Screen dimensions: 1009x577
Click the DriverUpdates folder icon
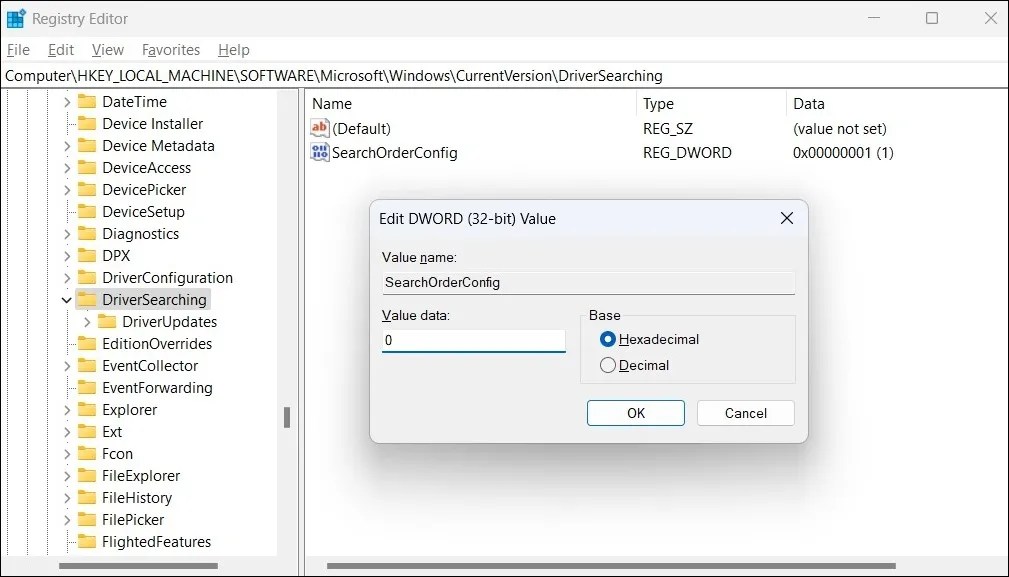(x=107, y=321)
